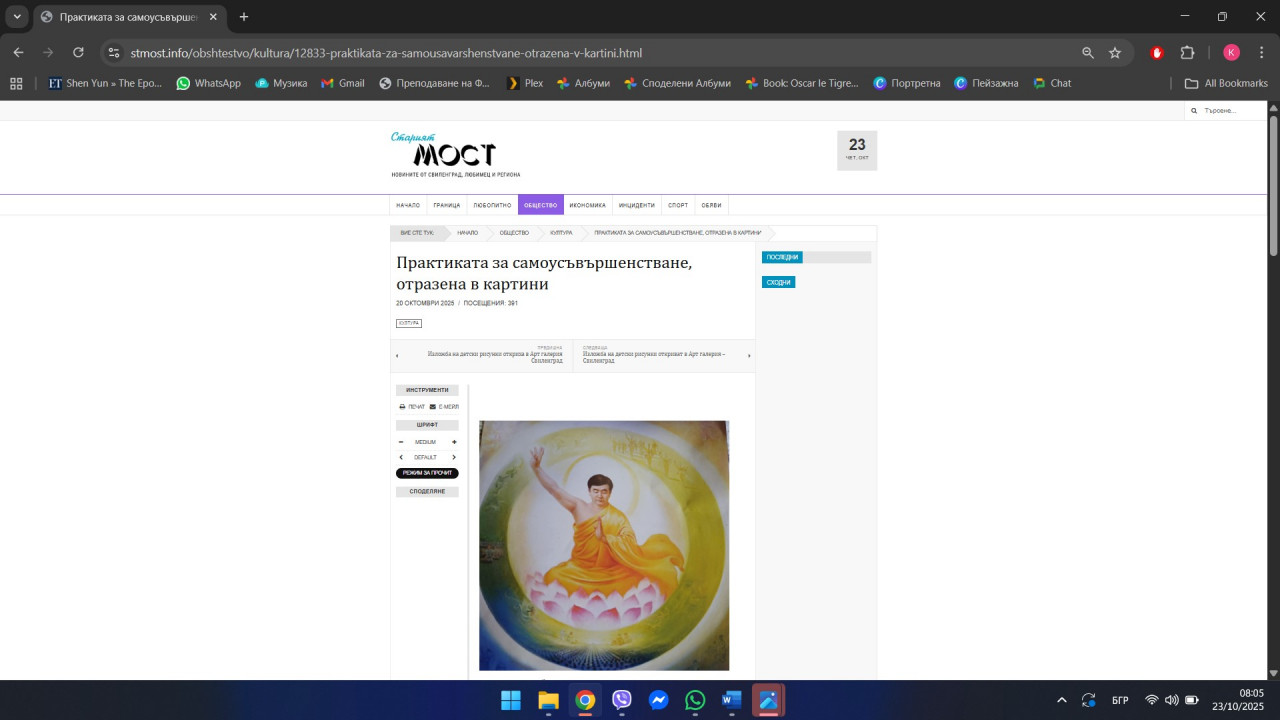The width and height of the screenshot is (1280, 720).
Task: Decrease font size with minus icon
Action: [x=401, y=442]
